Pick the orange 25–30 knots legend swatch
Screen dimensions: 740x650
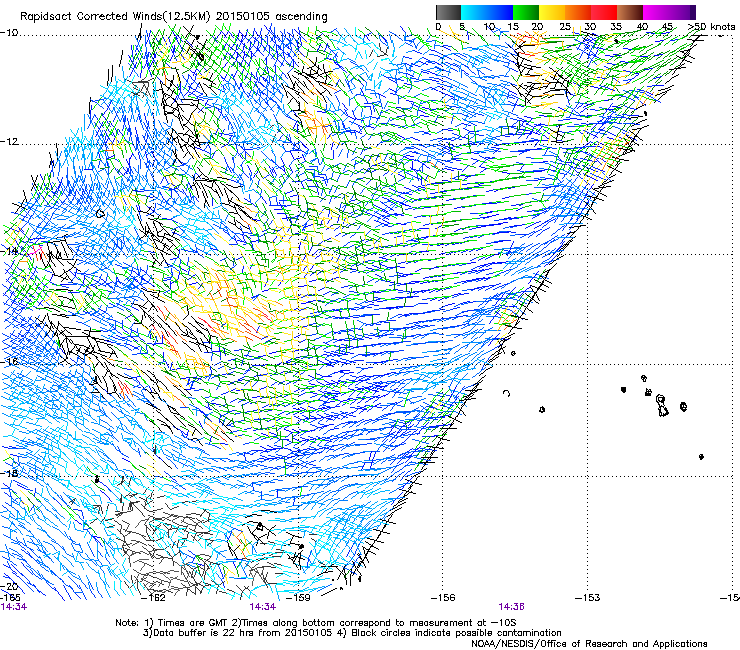578,12
